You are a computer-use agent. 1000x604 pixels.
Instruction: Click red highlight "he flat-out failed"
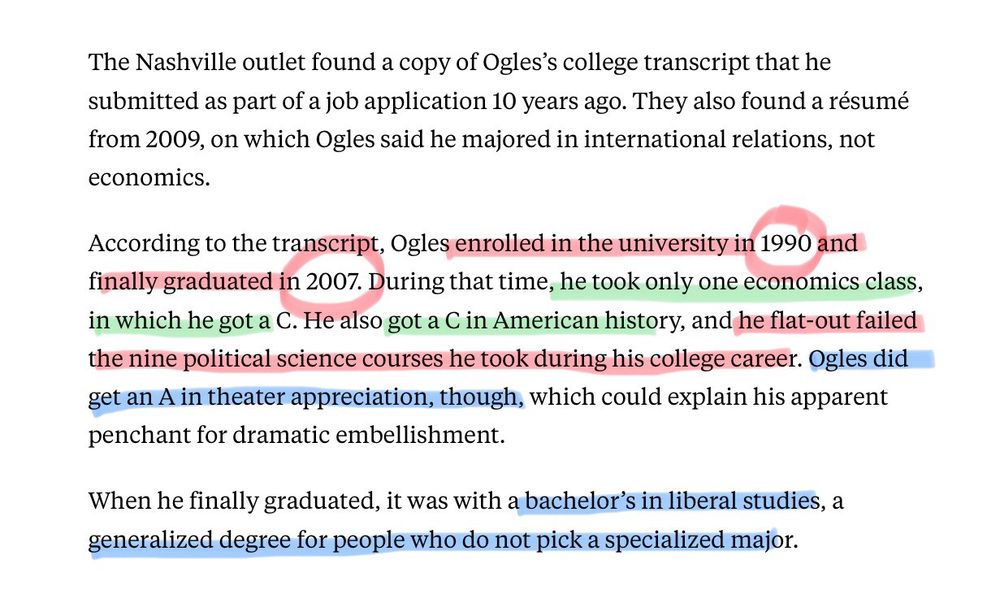click(x=824, y=320)
